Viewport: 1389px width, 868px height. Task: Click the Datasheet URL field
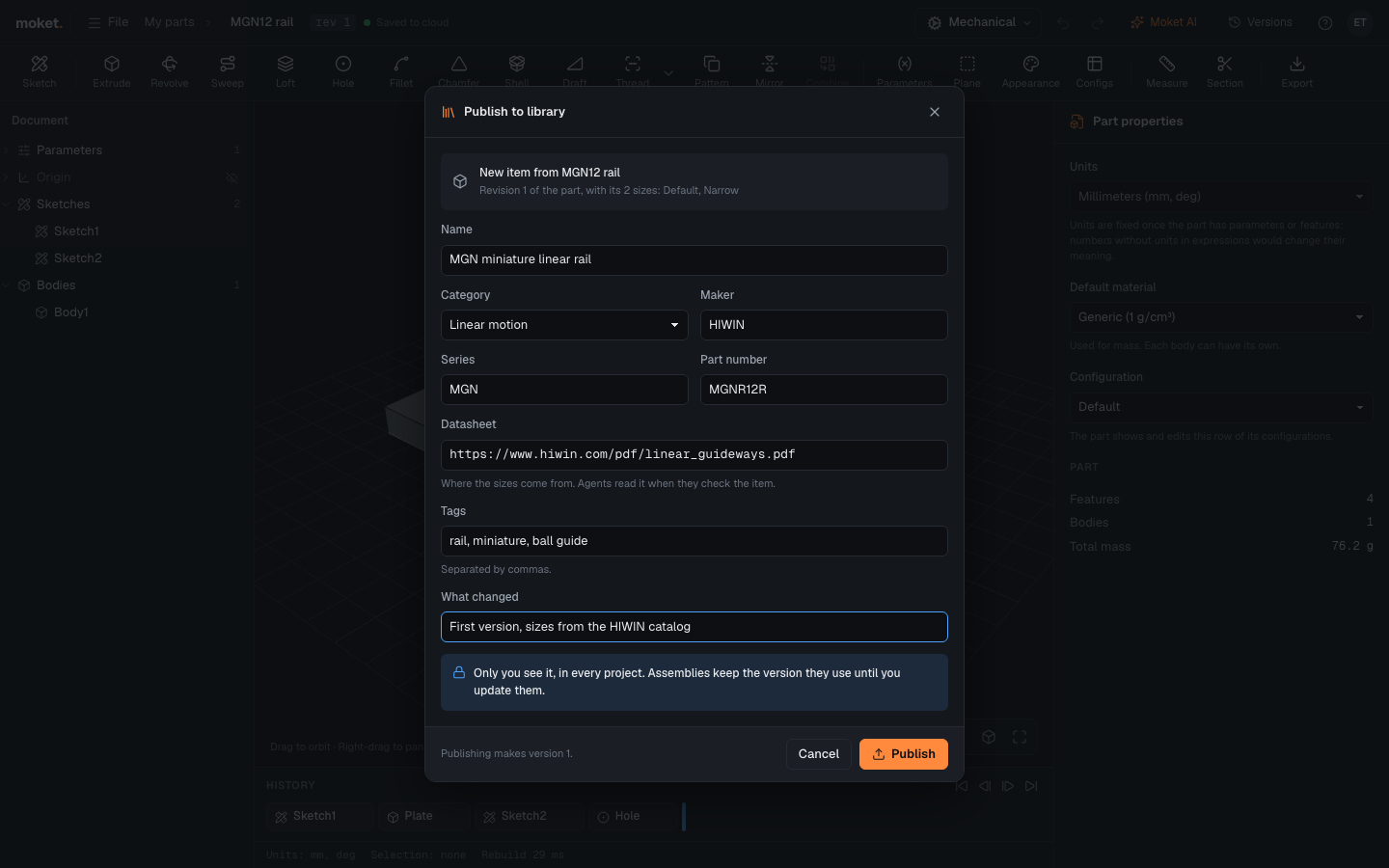(x=694, y=455)
